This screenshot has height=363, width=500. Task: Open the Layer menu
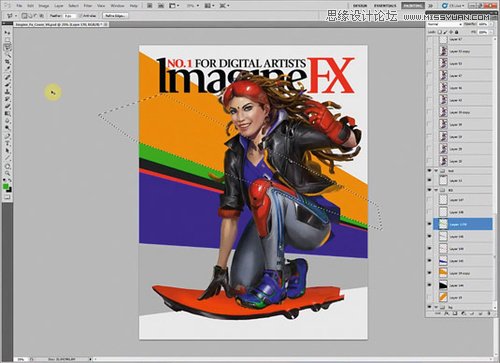coord(59,6)
